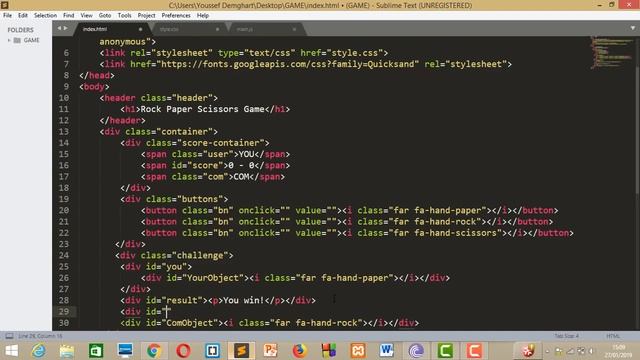Open XAMPP from taskbar
This screenshot has width=640, height=360.
click(x=358, y=351)
